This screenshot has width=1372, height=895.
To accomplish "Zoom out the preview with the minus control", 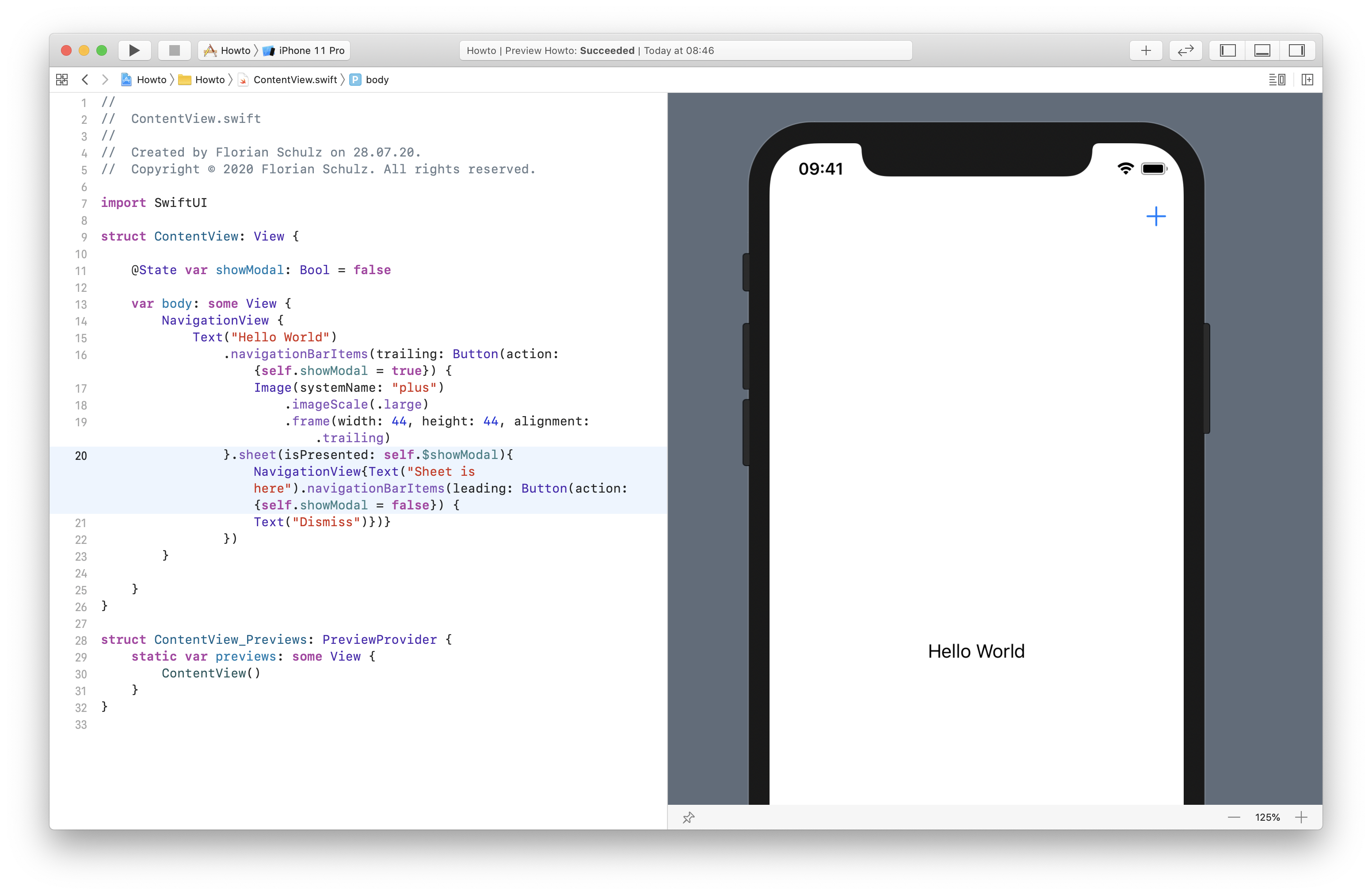I will (x=1234, y=817).
